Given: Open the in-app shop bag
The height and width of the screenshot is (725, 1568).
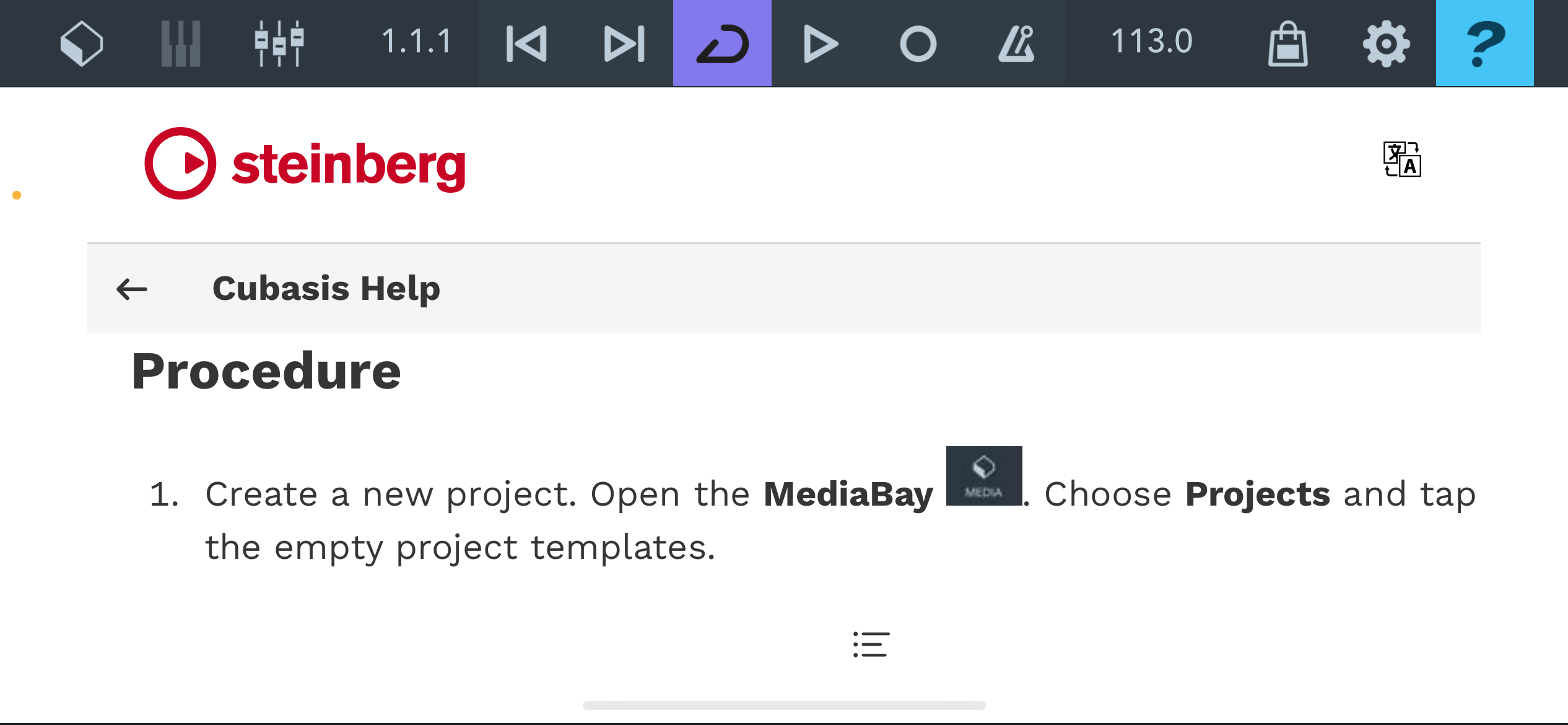Looking at the screenshot, I should click(1288, 43).
